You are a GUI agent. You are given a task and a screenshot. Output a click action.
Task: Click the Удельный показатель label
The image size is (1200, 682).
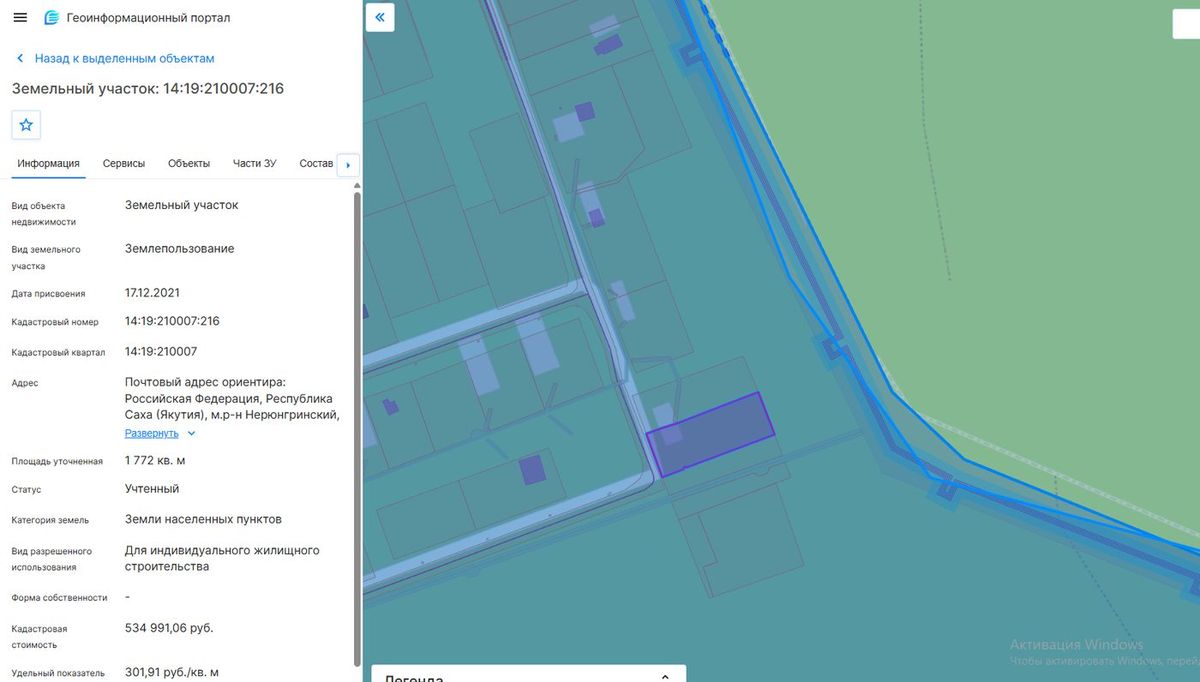[58, 673]
